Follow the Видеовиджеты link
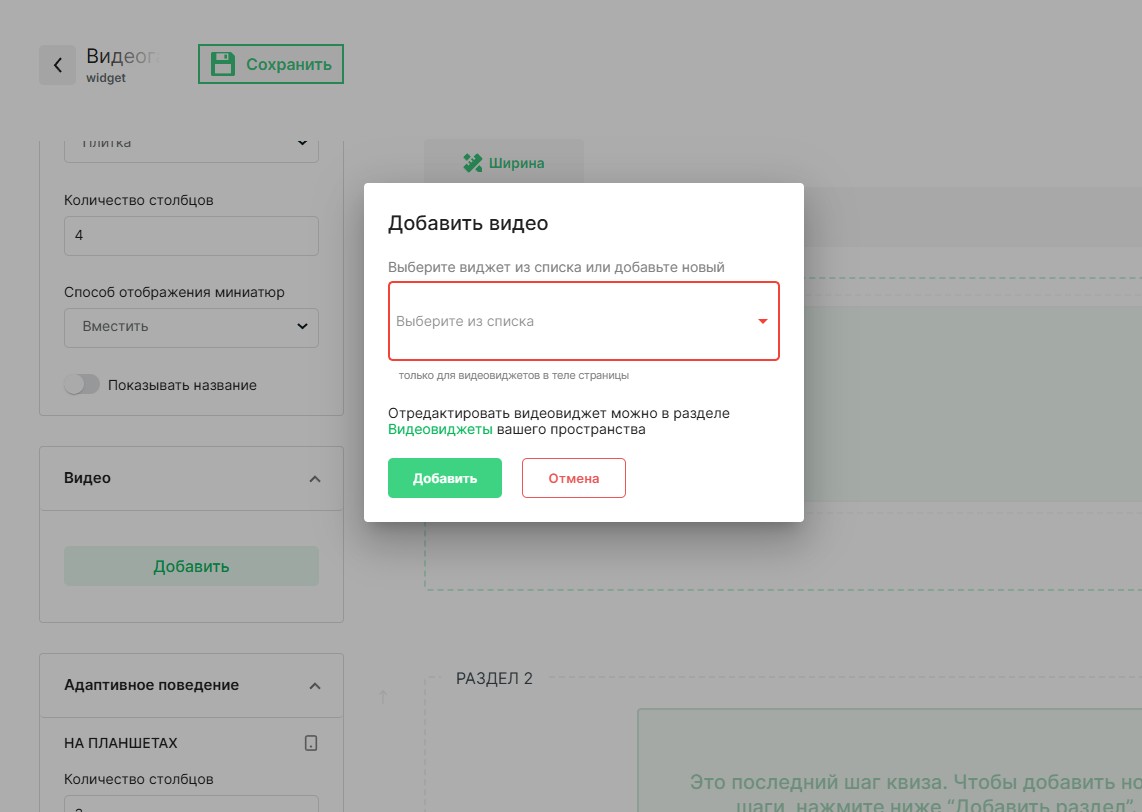The height and width of the screenshot is (812, 1142). click(x=440, y=430)
